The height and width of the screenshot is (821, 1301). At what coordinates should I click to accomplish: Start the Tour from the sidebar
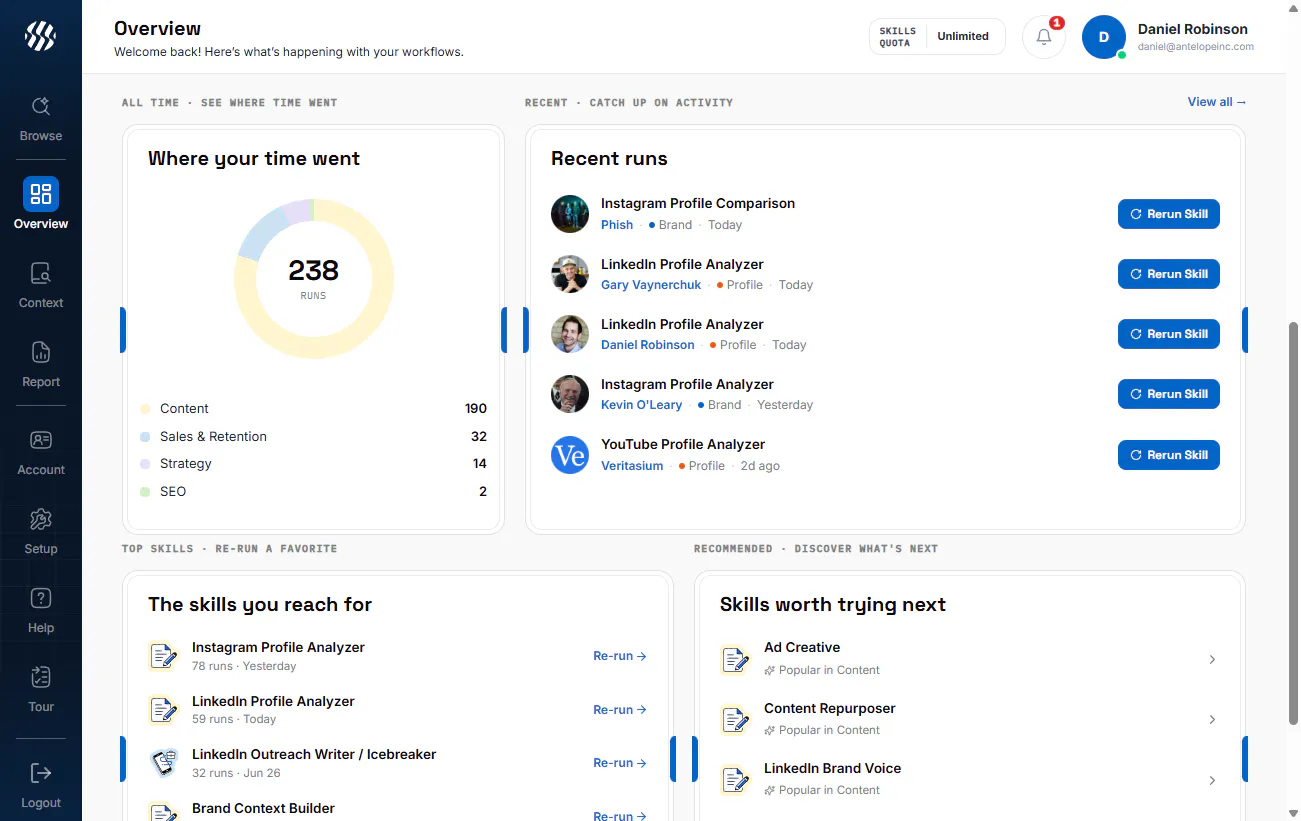click(41, 690)
